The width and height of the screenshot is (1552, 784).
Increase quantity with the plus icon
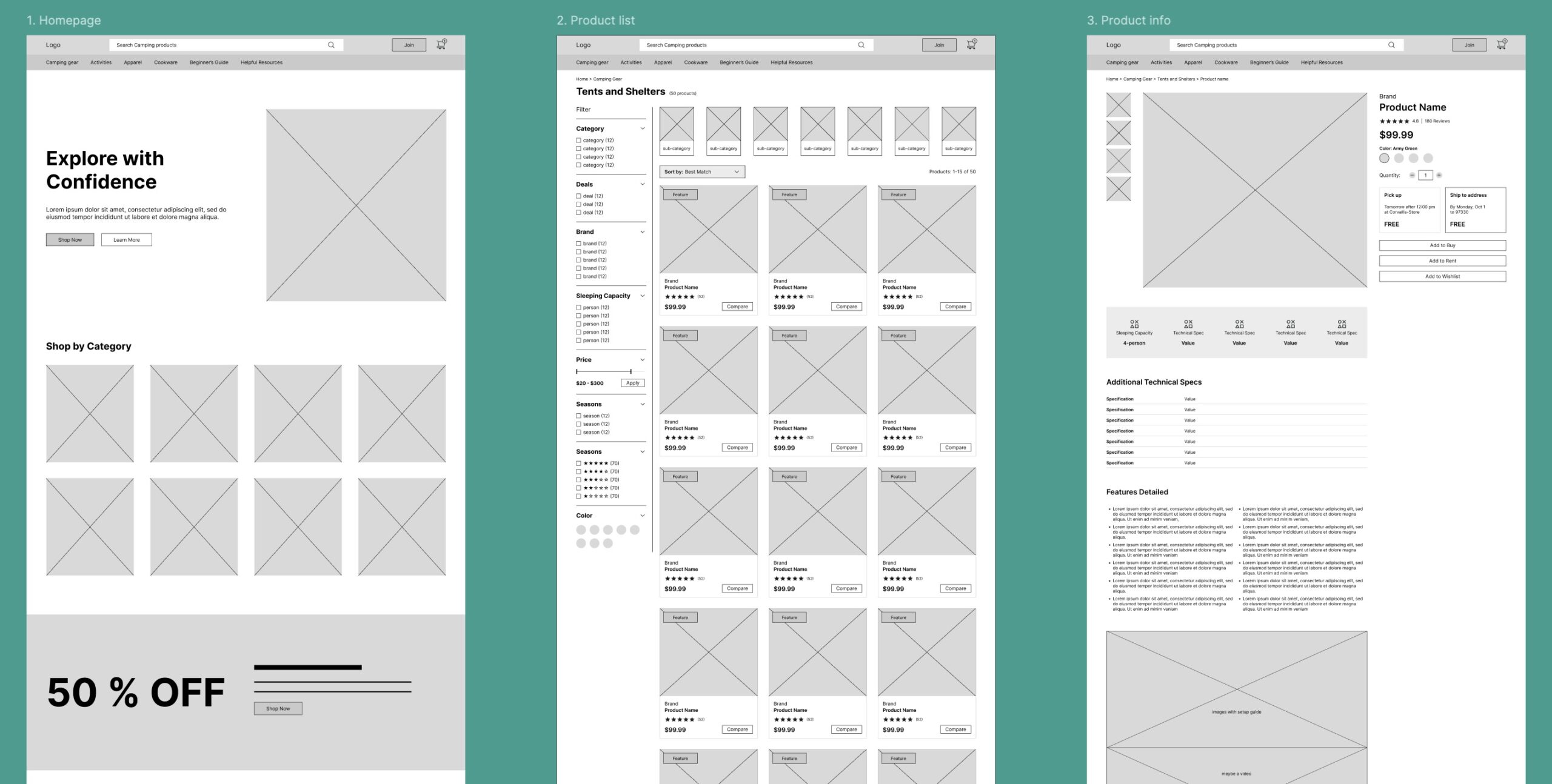coord(1439,175)
